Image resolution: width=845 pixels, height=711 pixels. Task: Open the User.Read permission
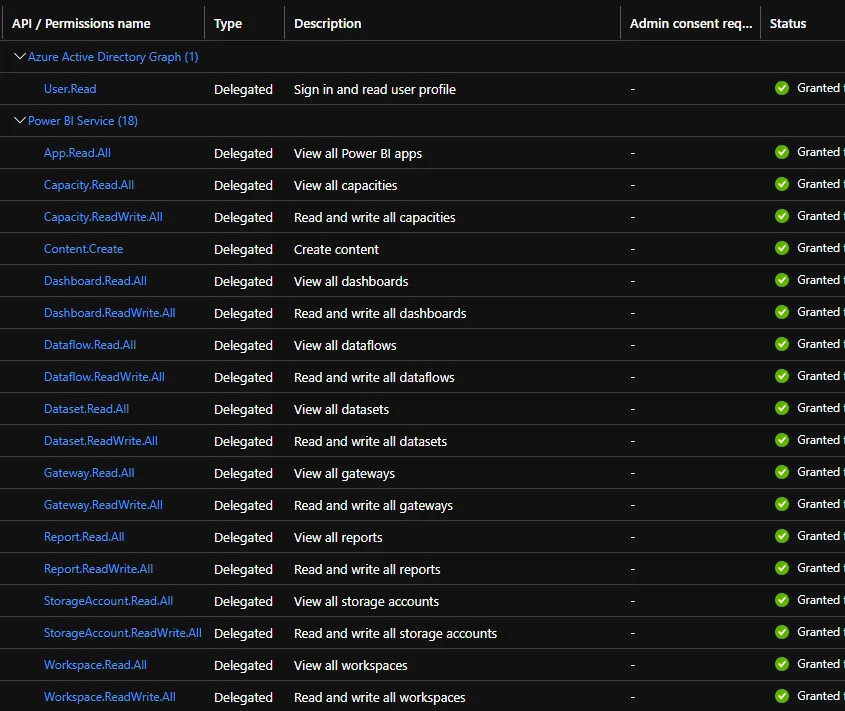(70, 89)
